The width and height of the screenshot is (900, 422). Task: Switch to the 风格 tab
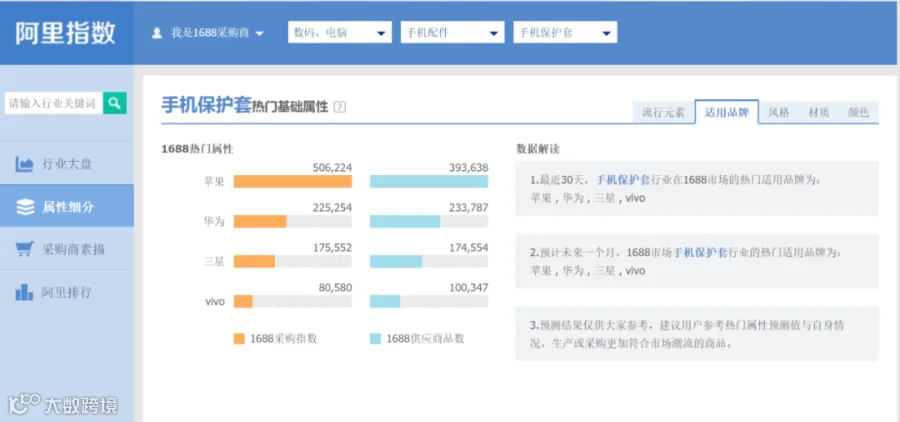point(779,113)
